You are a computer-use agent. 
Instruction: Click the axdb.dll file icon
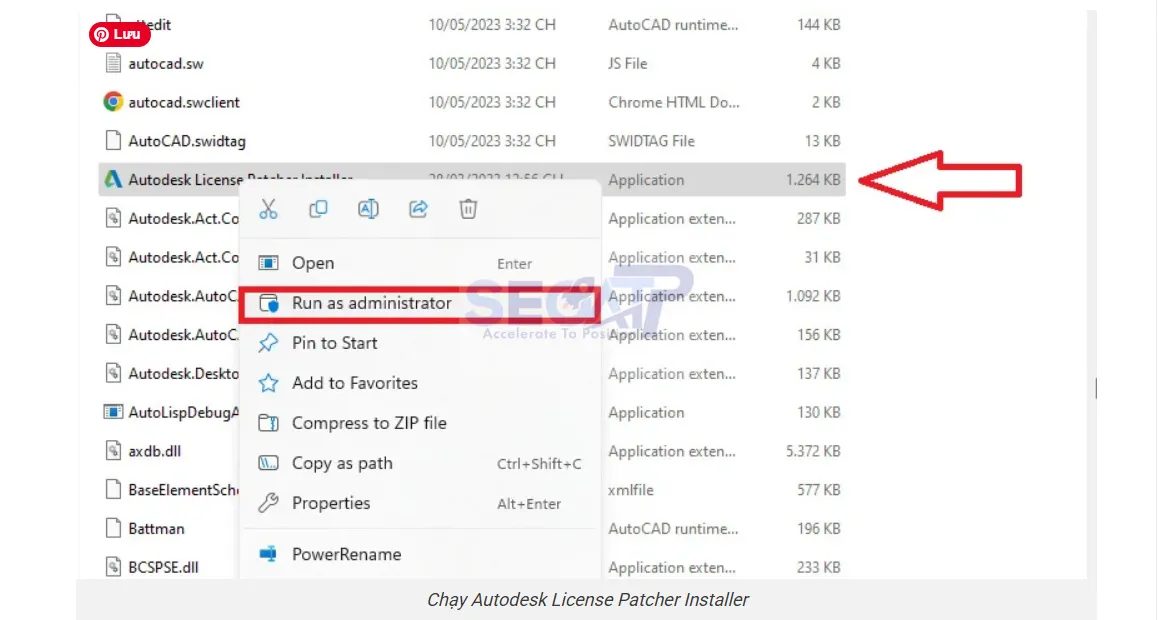click(x=113, y=451)
